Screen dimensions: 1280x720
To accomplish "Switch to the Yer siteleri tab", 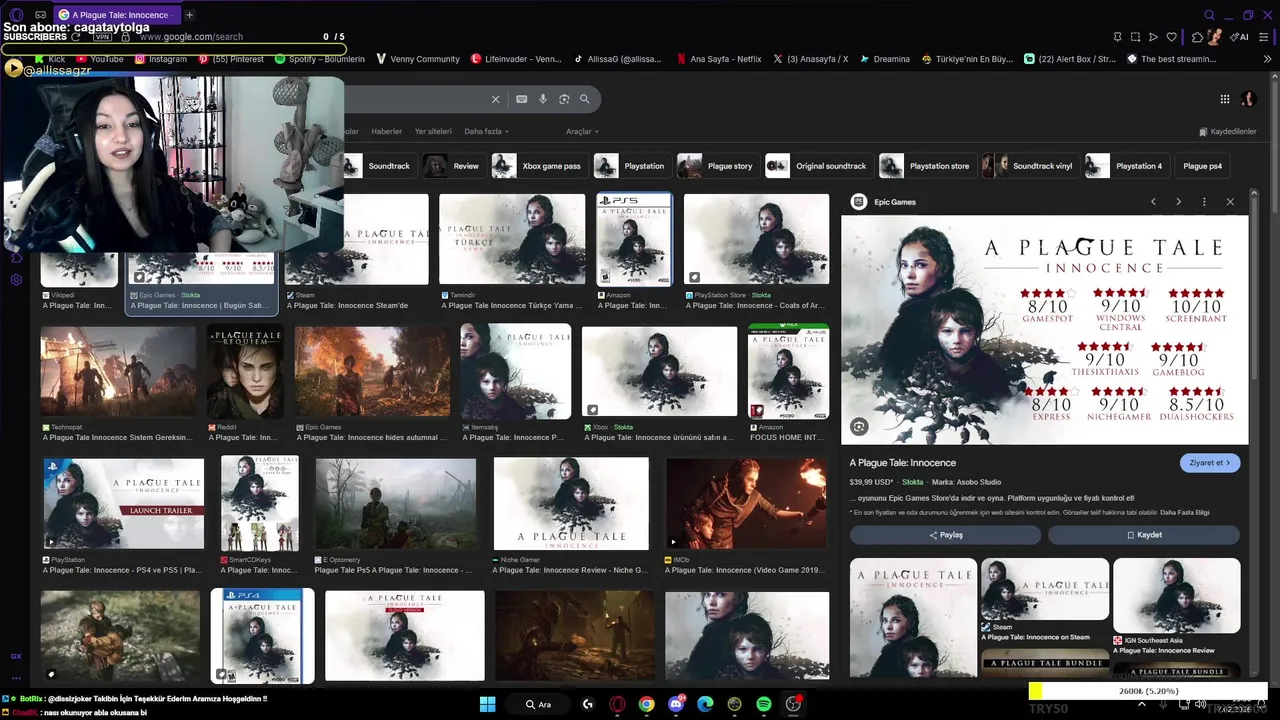I will pos(433,132).
